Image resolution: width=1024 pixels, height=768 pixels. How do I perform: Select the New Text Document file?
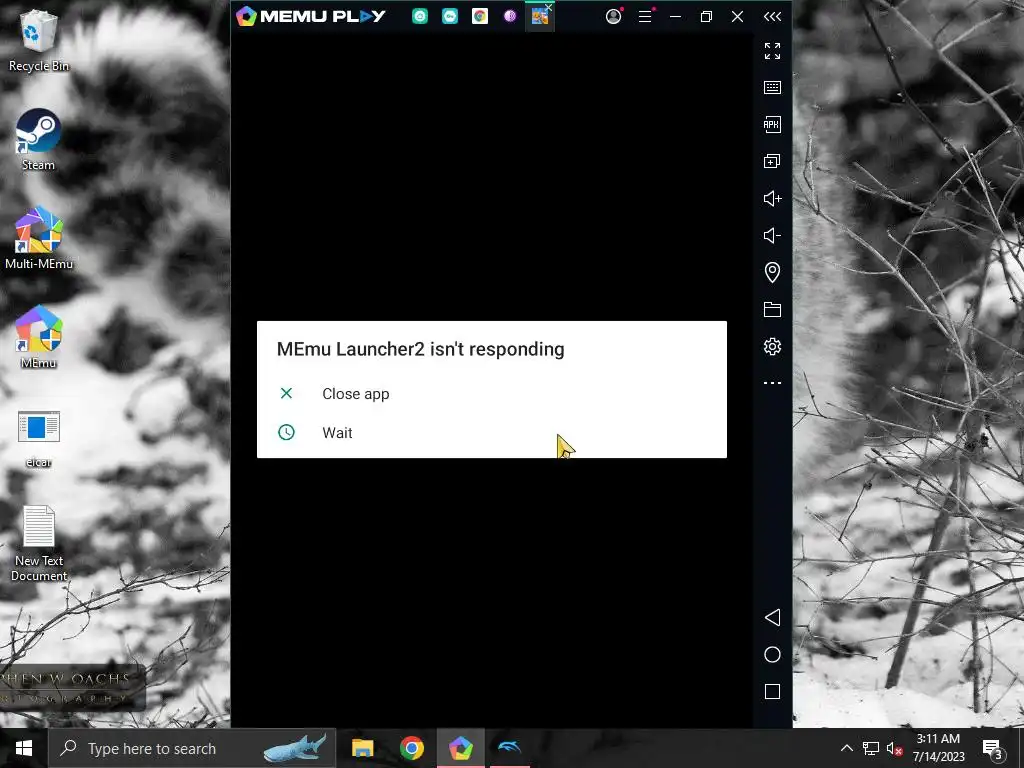(39, 543)
